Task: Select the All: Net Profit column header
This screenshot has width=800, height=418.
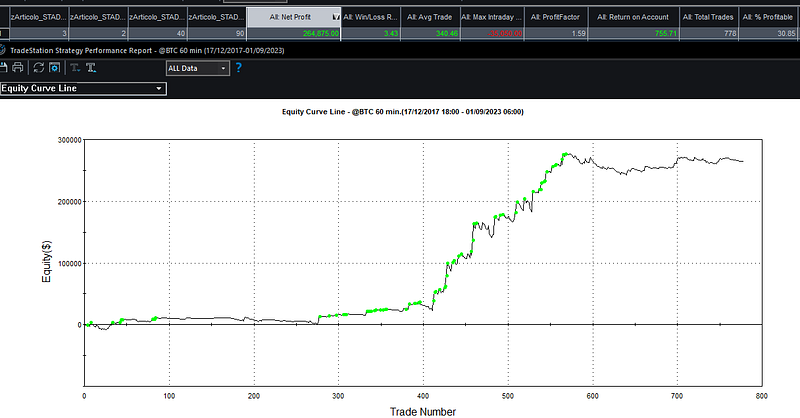Action: (x=293, y=17)
